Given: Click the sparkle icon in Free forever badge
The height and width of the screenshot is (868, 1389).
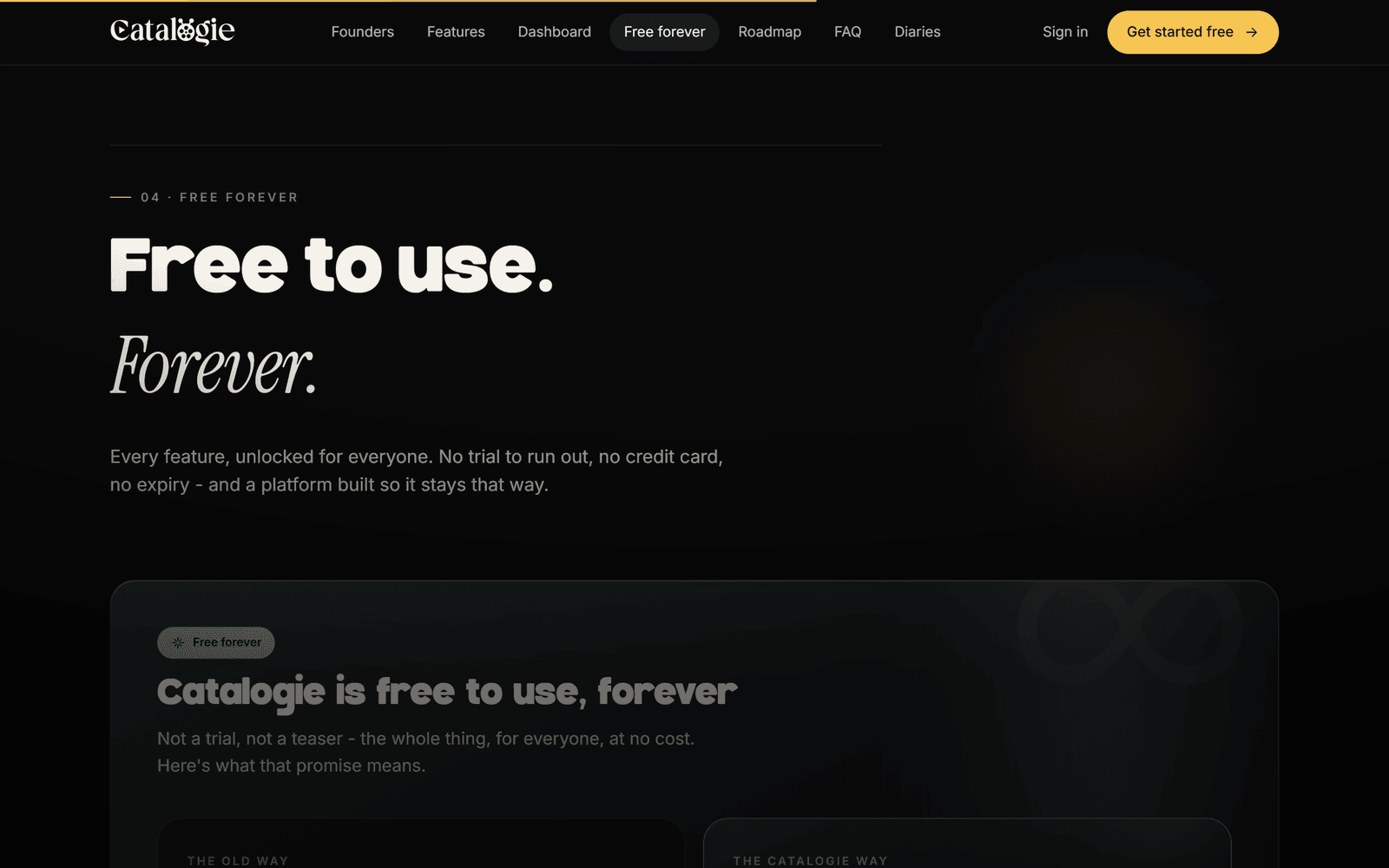Looking at the screenshot, I should (178, 642).
